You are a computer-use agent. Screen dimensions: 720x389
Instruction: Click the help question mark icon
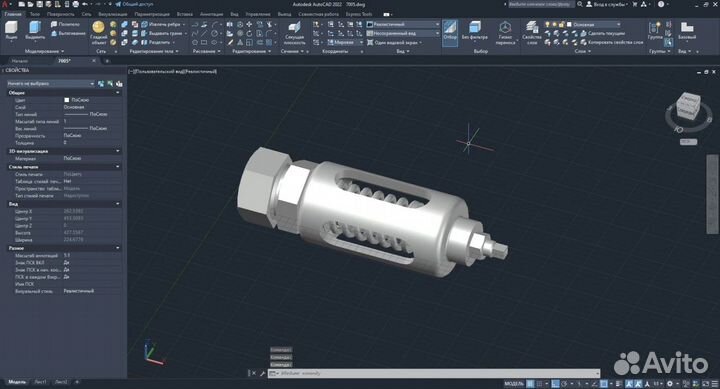[x=661, y=4]
